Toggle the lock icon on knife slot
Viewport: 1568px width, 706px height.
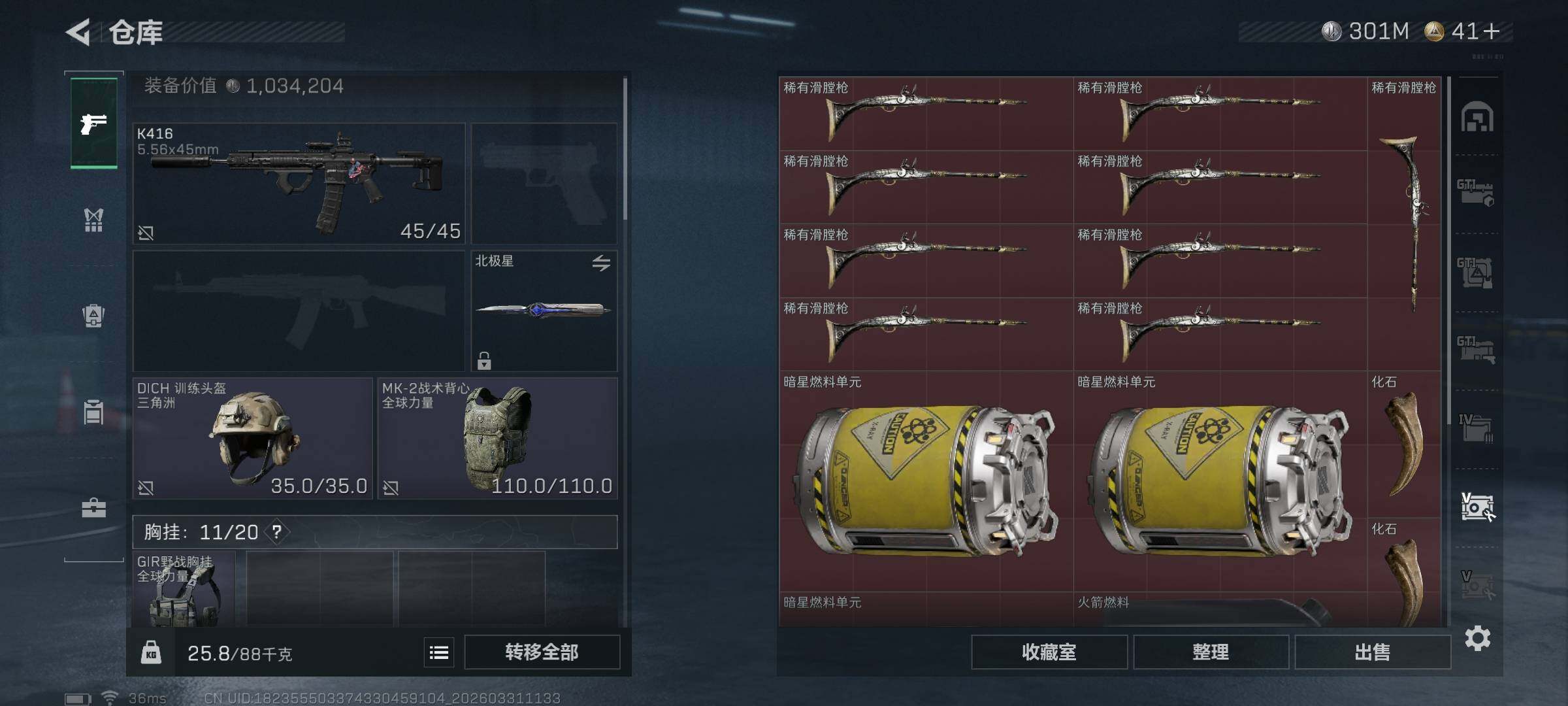coord(484,360)
